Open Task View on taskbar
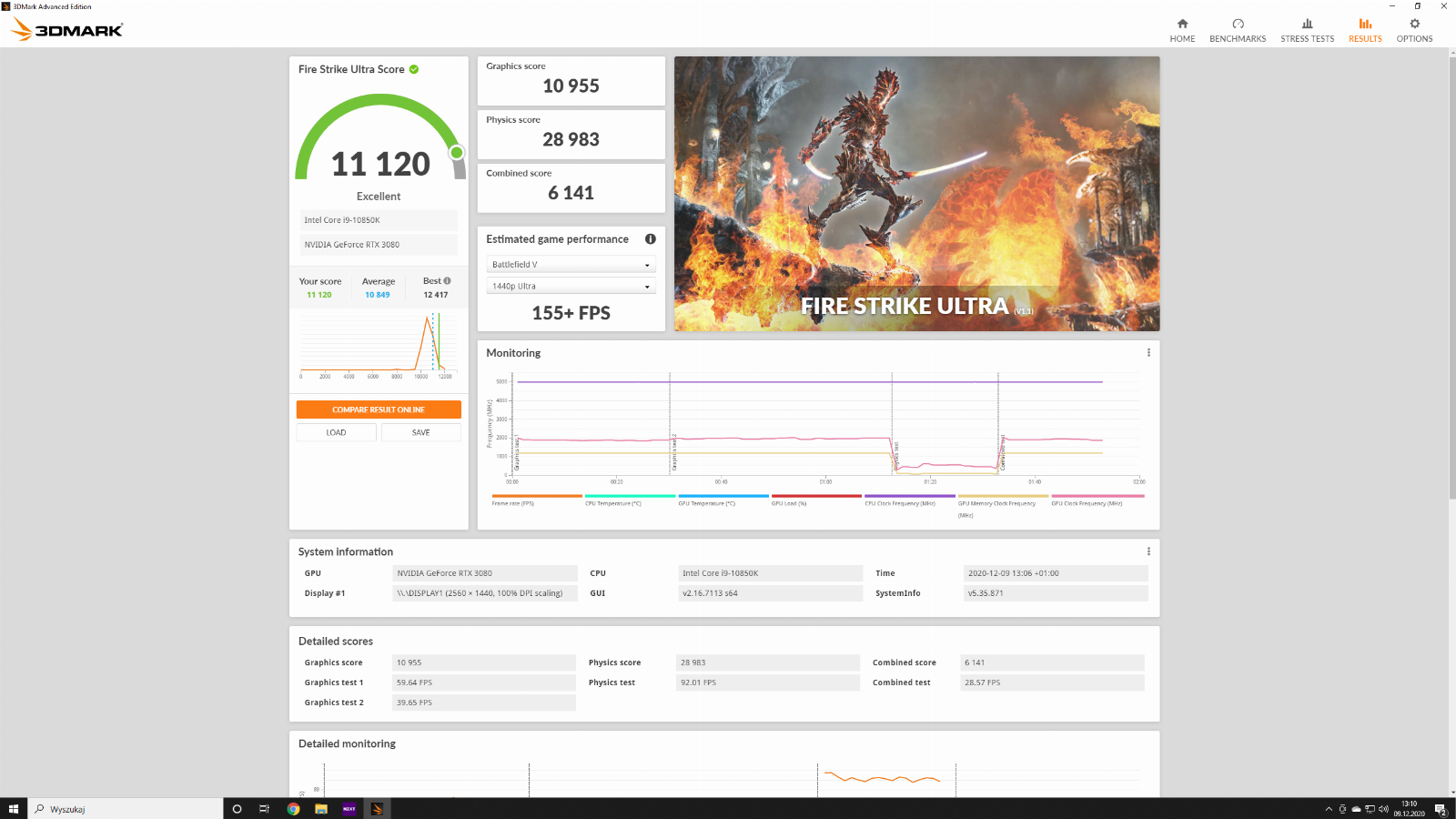This screenshot has width=1456, height=819. tap(264, 809)
